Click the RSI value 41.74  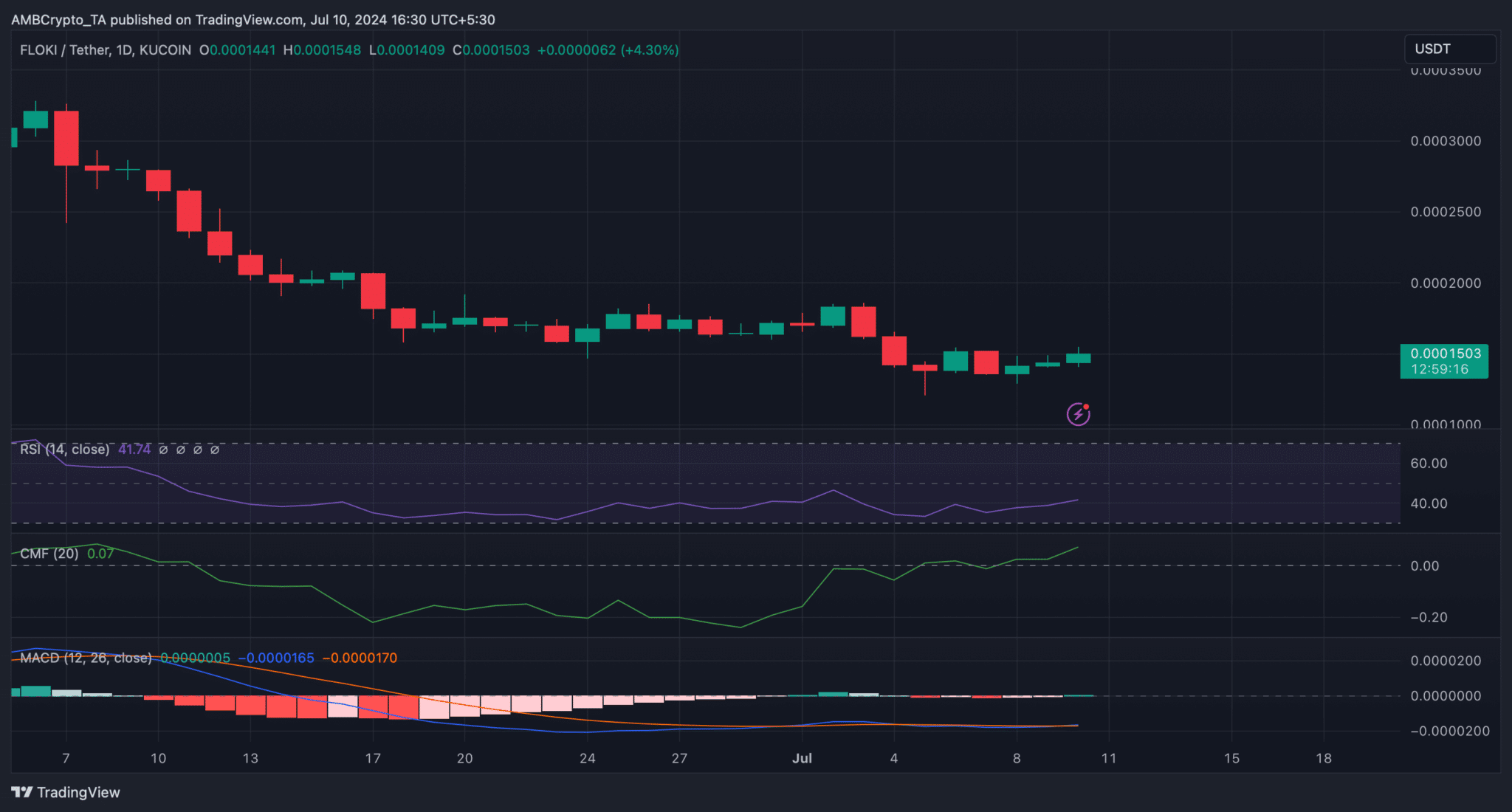(x=134, y=450)
